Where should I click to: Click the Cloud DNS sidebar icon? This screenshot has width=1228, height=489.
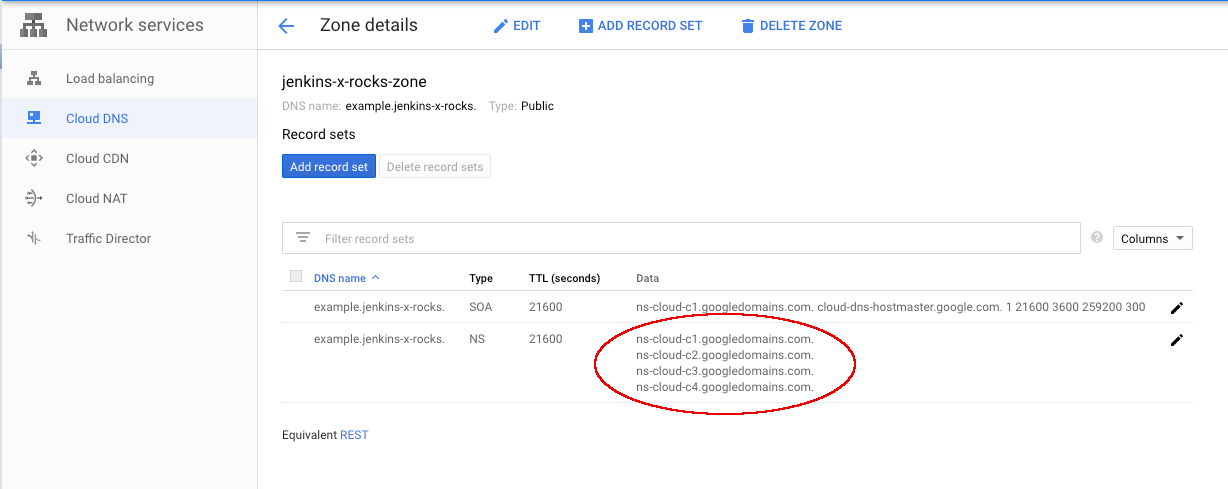pos(34,118)
